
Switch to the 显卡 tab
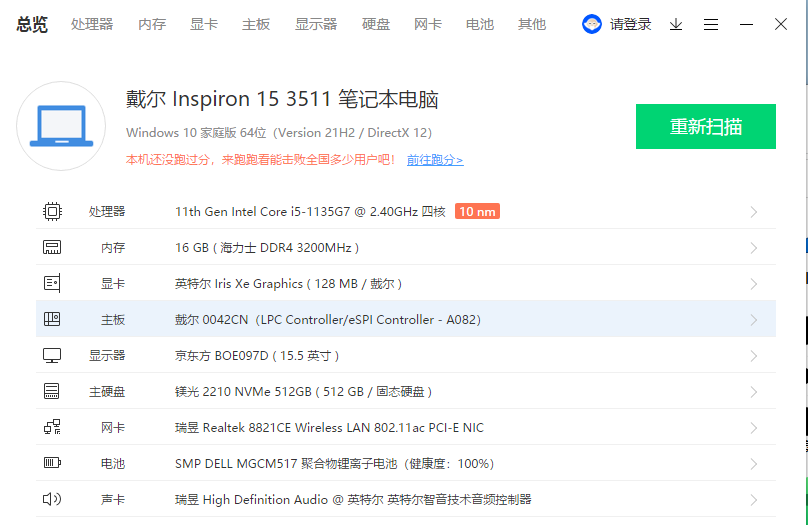pos(204,24)
